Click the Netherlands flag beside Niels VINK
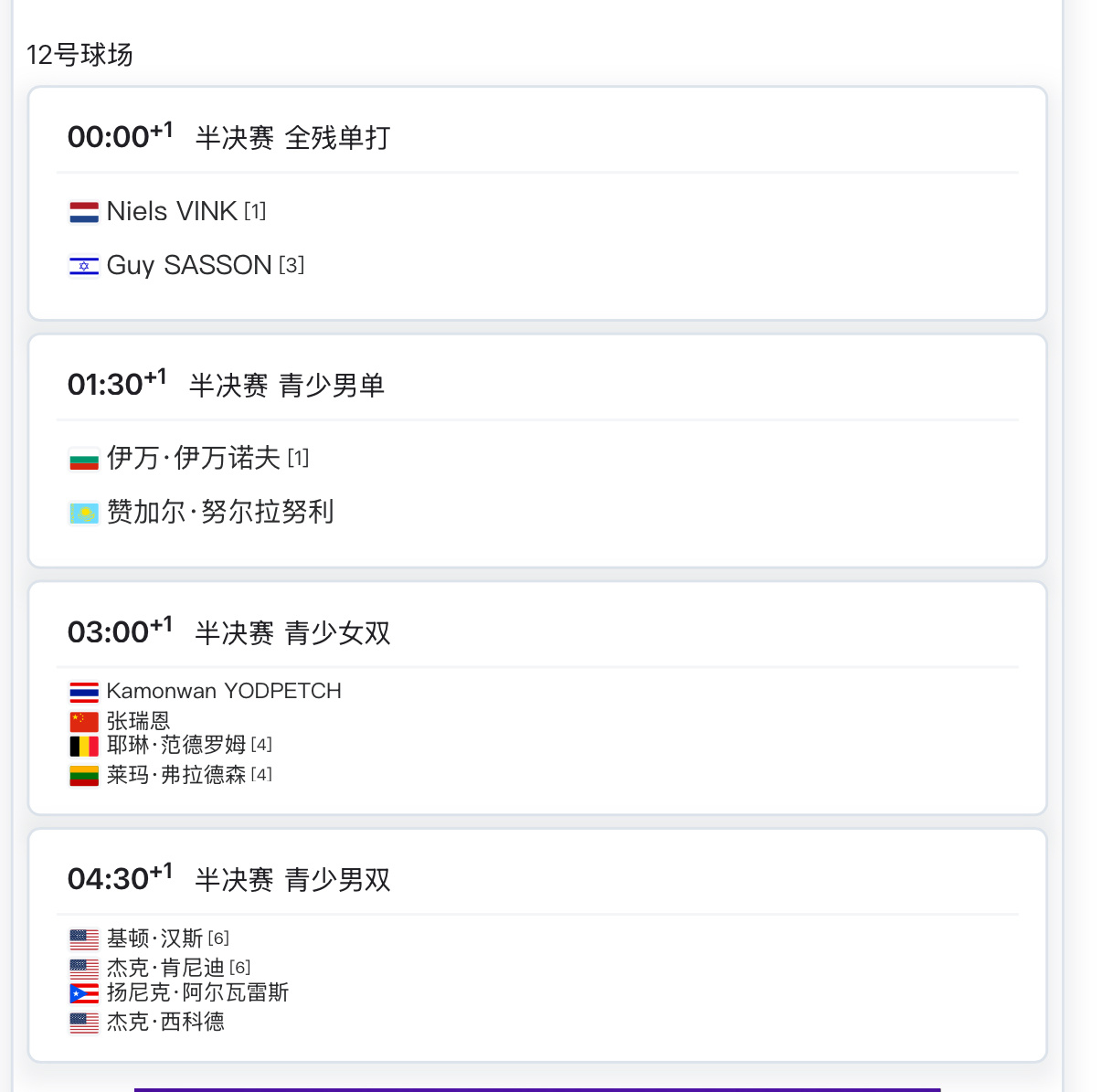Image resolution: width=1102 pixels, height=1092 pixels. (x=84, y=212)
